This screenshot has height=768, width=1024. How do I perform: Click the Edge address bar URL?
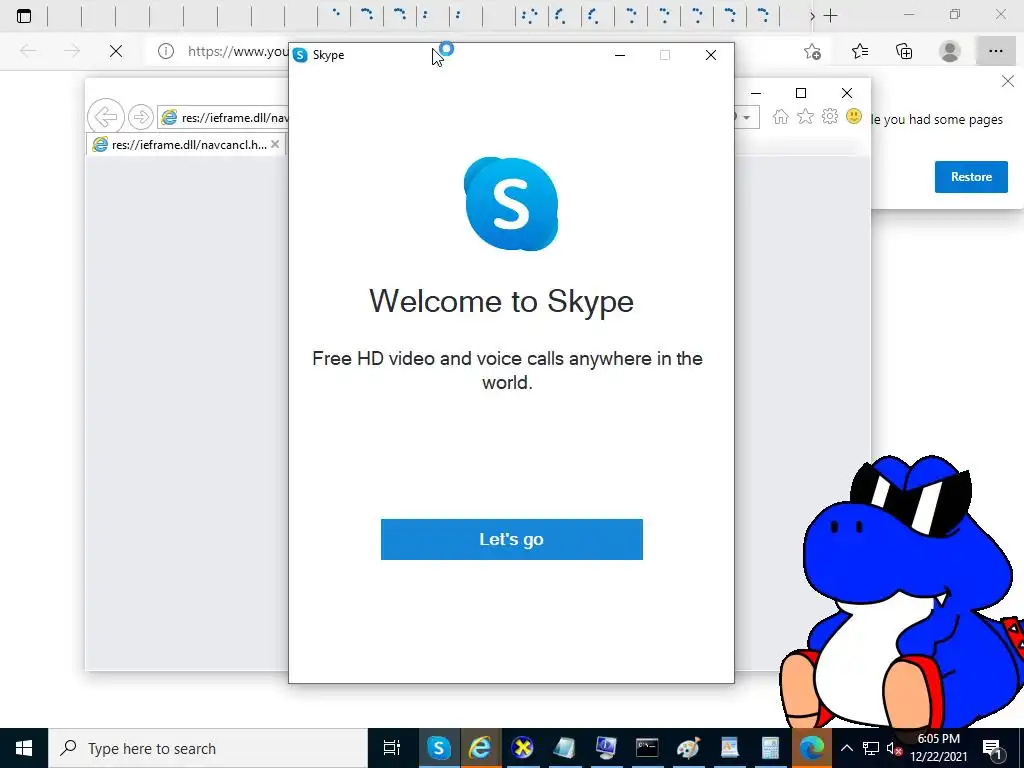(238, 51)
